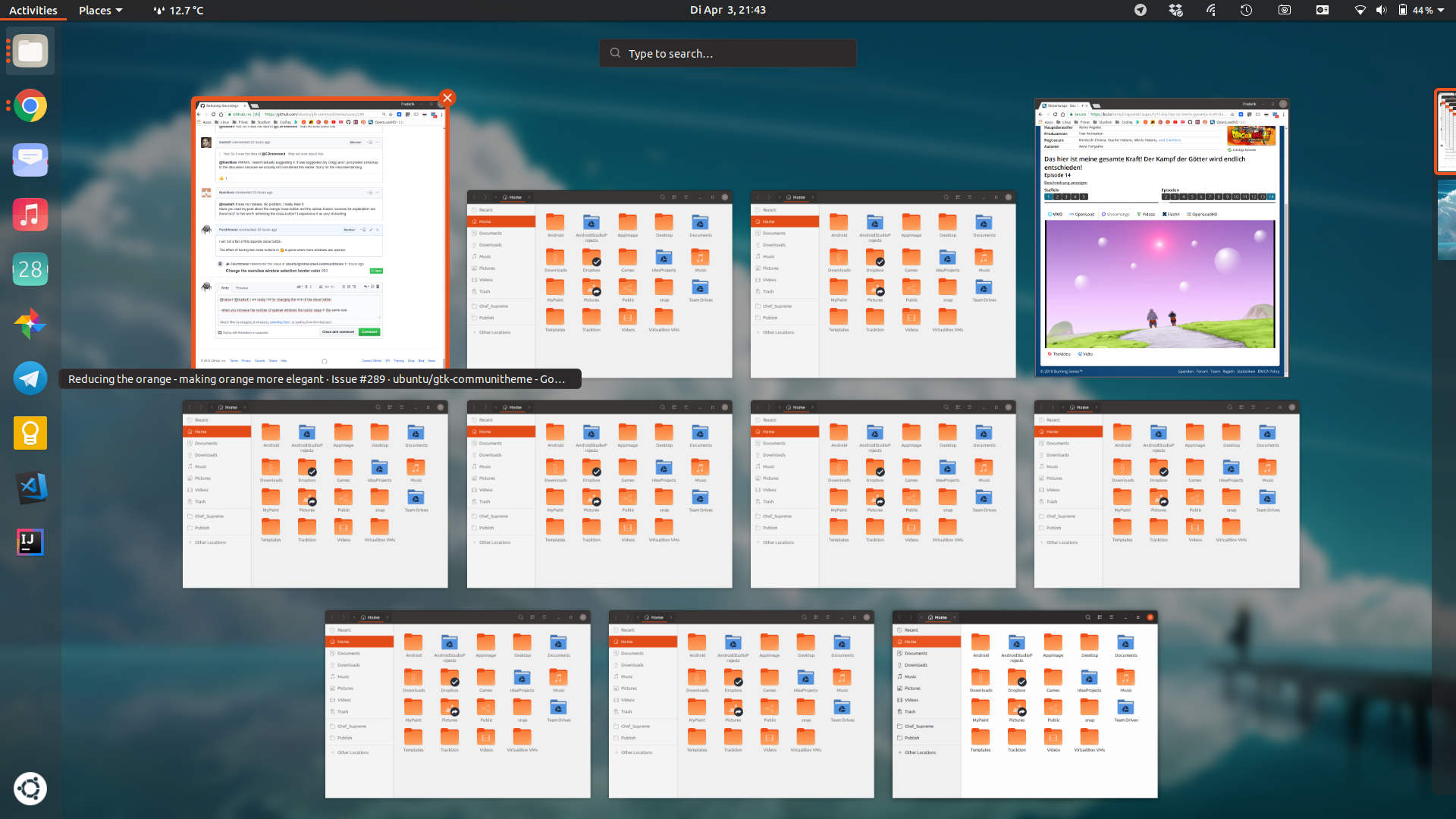Switch Files to list view with the view icon
The image size is (1456, 819).
tap(674, 196)
